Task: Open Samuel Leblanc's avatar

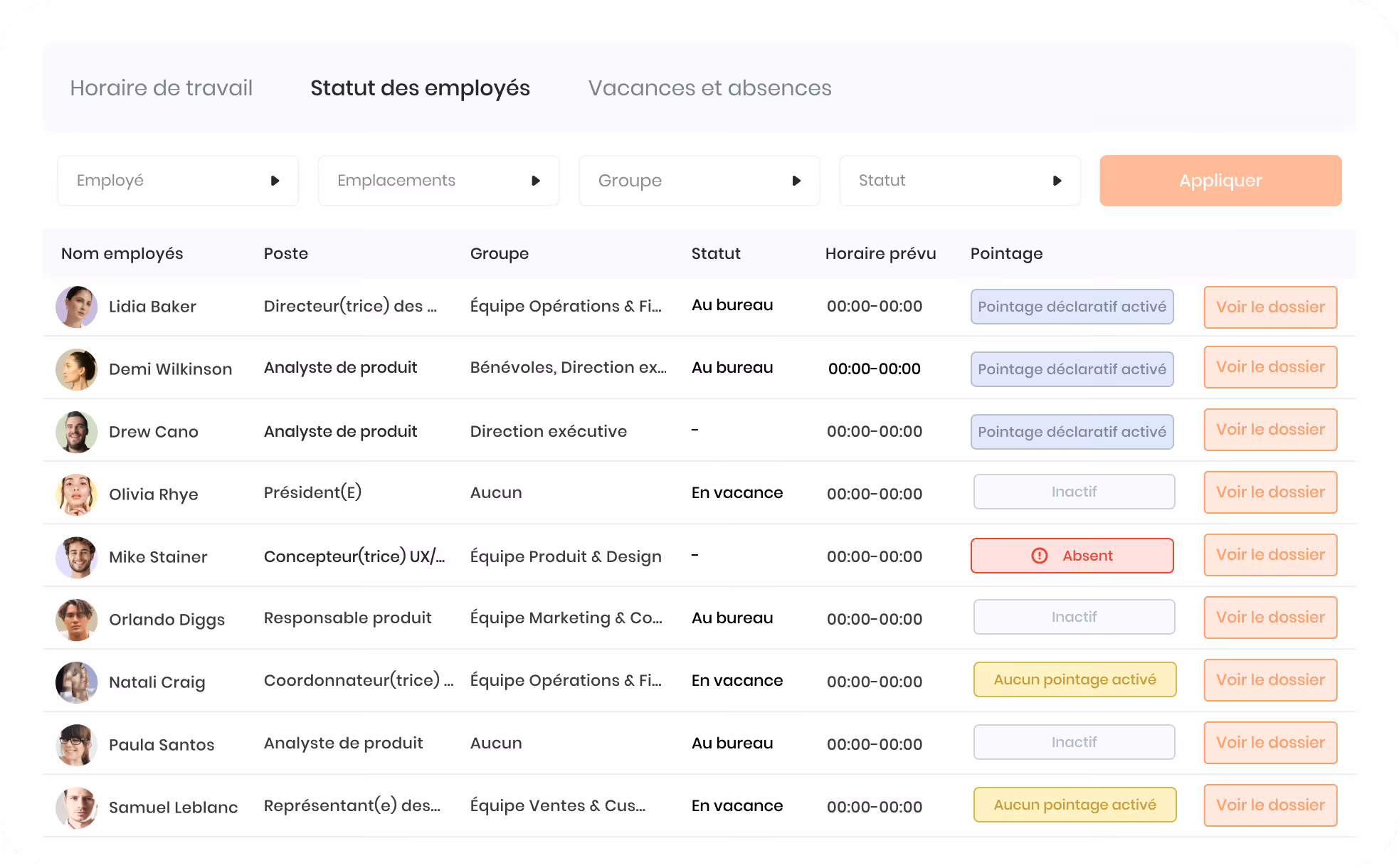Action: click(x=77, y=808)
